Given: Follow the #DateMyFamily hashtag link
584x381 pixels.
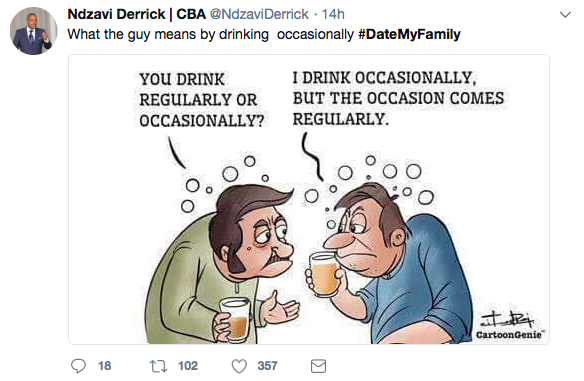Looking at the screenshot, I should 409,34.
